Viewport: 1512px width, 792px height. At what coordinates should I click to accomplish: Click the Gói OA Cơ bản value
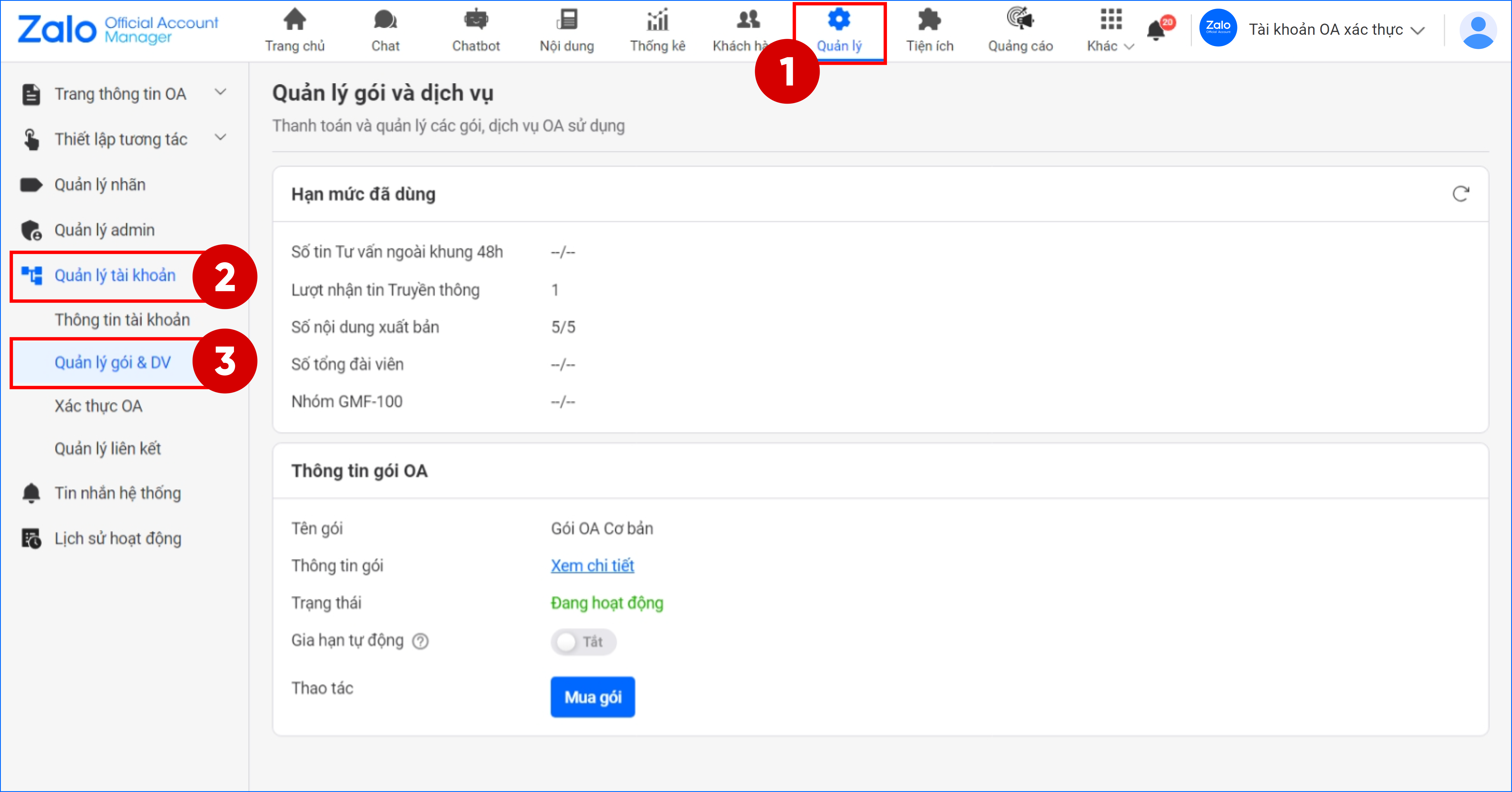pos(602,529)
